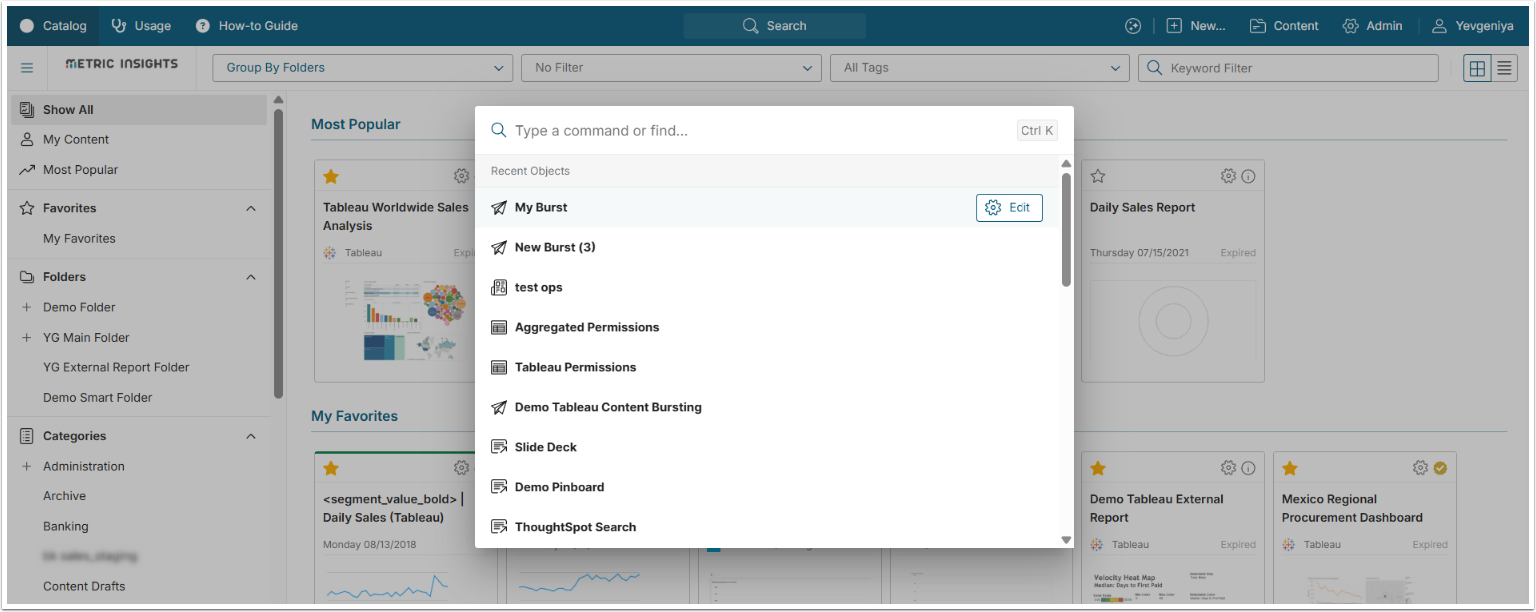Click the recent objects list scrollbar

[1066, 230]
